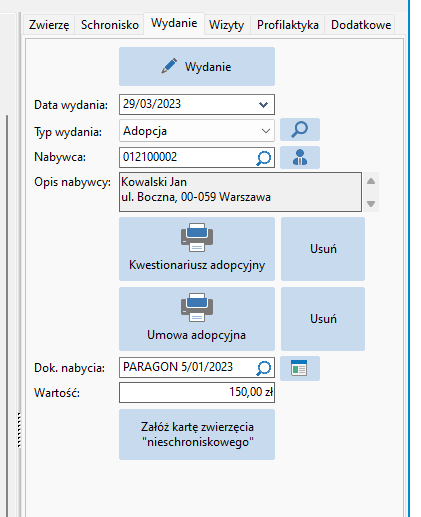The height and width of the screenshot is (517, 421).
Task: Search buyer via magnifier in Nabywca field
Action: pos(264,158)
